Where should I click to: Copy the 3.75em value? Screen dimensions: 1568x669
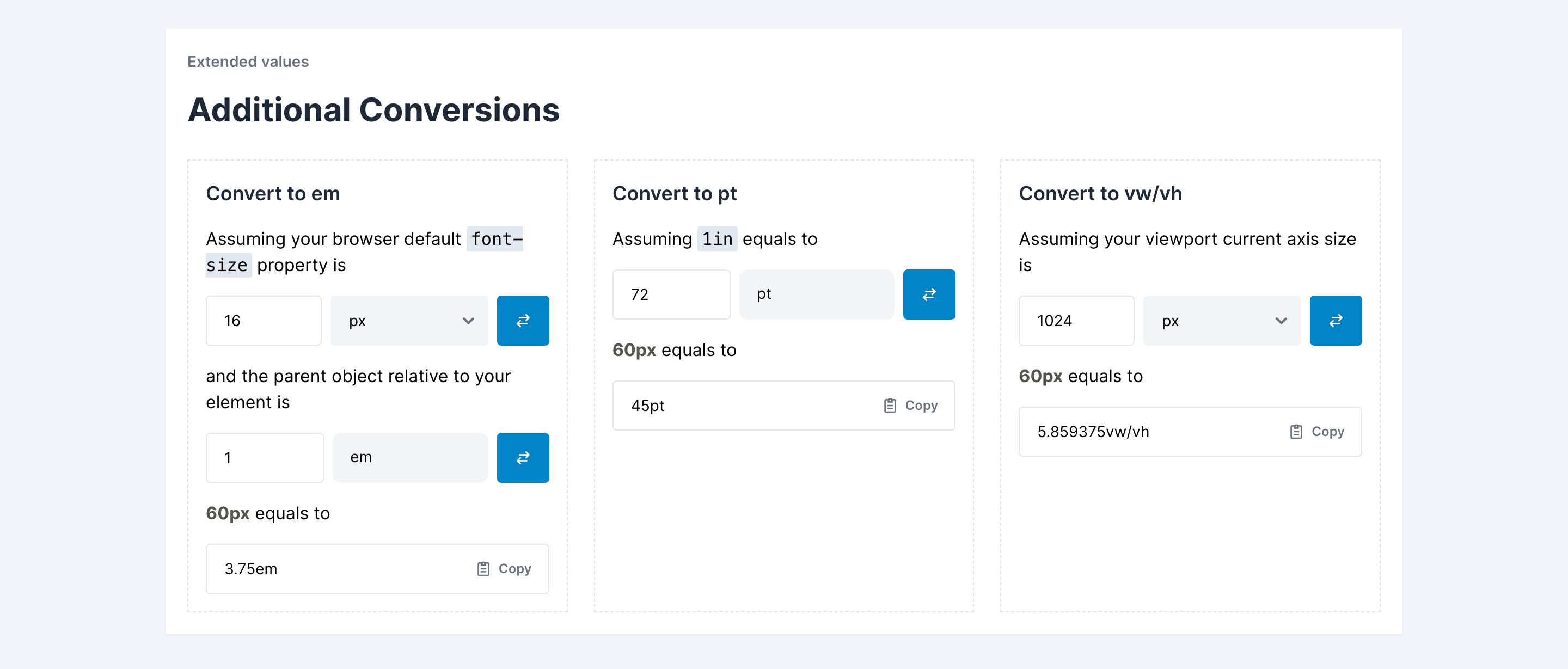tap(504, 568)
